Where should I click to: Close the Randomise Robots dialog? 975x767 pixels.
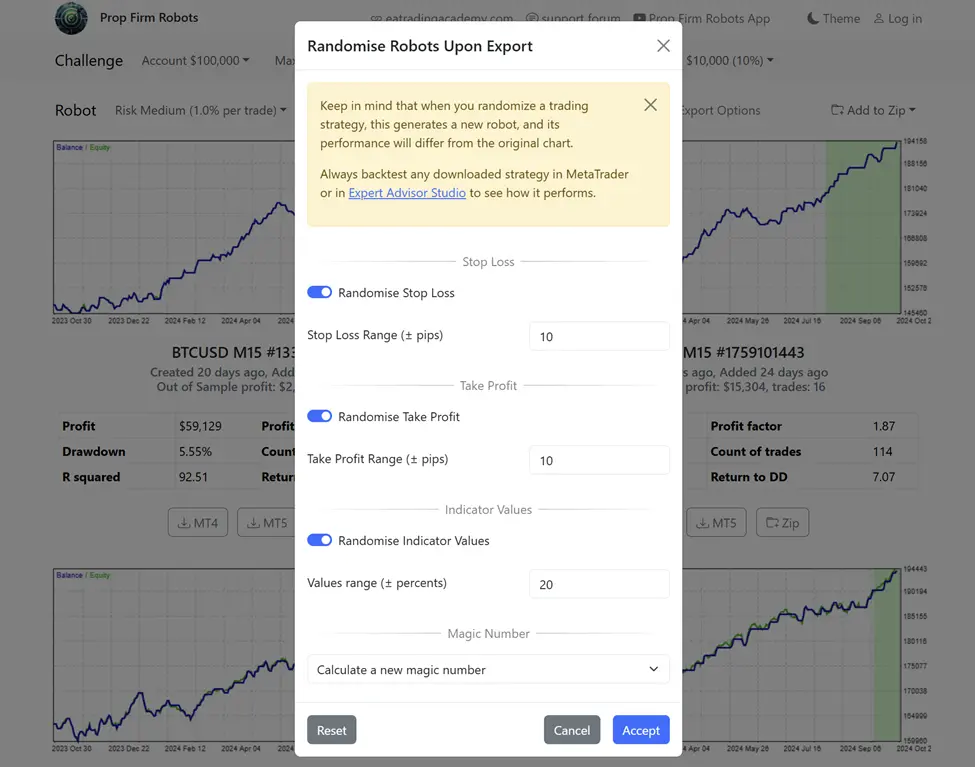coord(663,46)
